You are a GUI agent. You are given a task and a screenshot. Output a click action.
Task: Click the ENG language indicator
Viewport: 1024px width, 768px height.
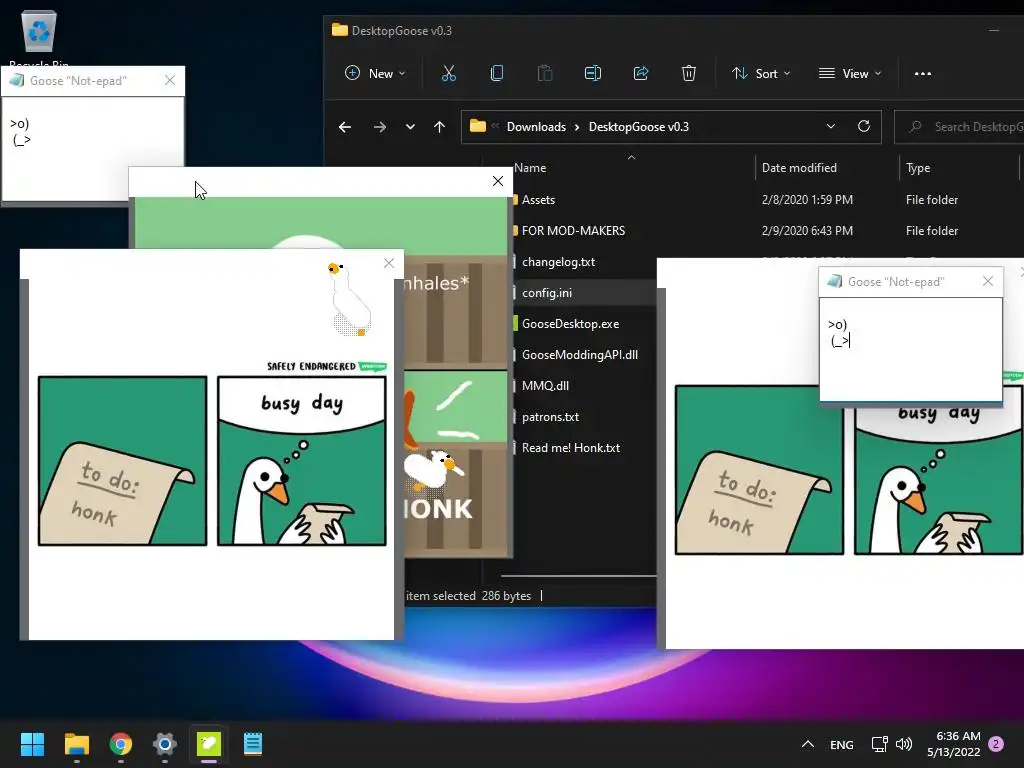tap(841, 744)
